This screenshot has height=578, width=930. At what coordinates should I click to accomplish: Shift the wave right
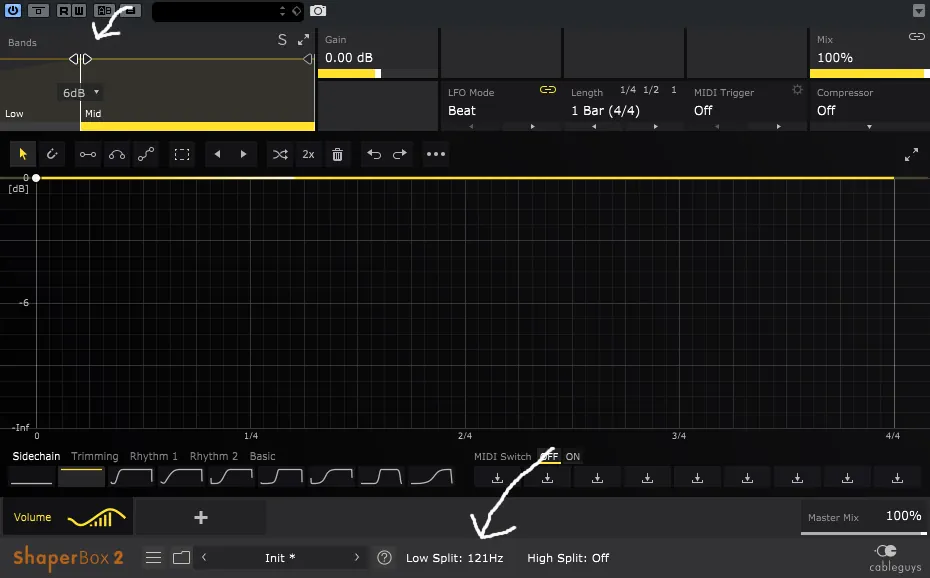pyautogui.click(x=243, y=154)
